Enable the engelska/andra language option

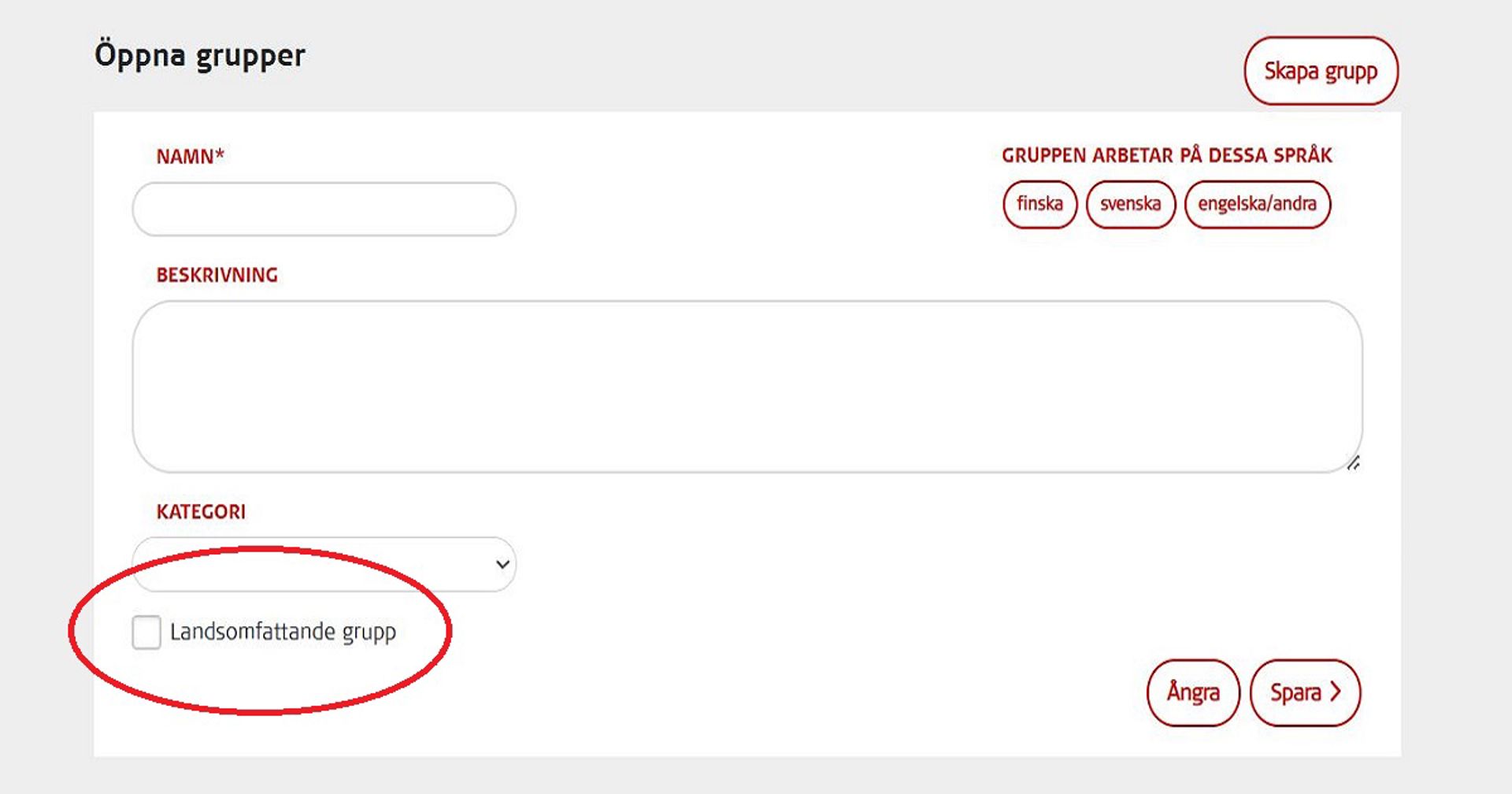click(x=1257, y=204)
